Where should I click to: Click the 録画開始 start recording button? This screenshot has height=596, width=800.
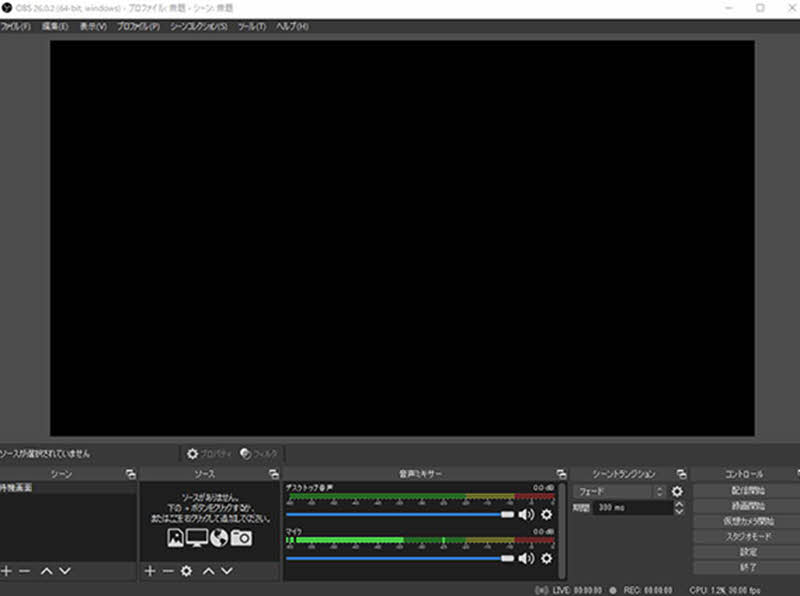pyautogui.click(x=748, y=506)
